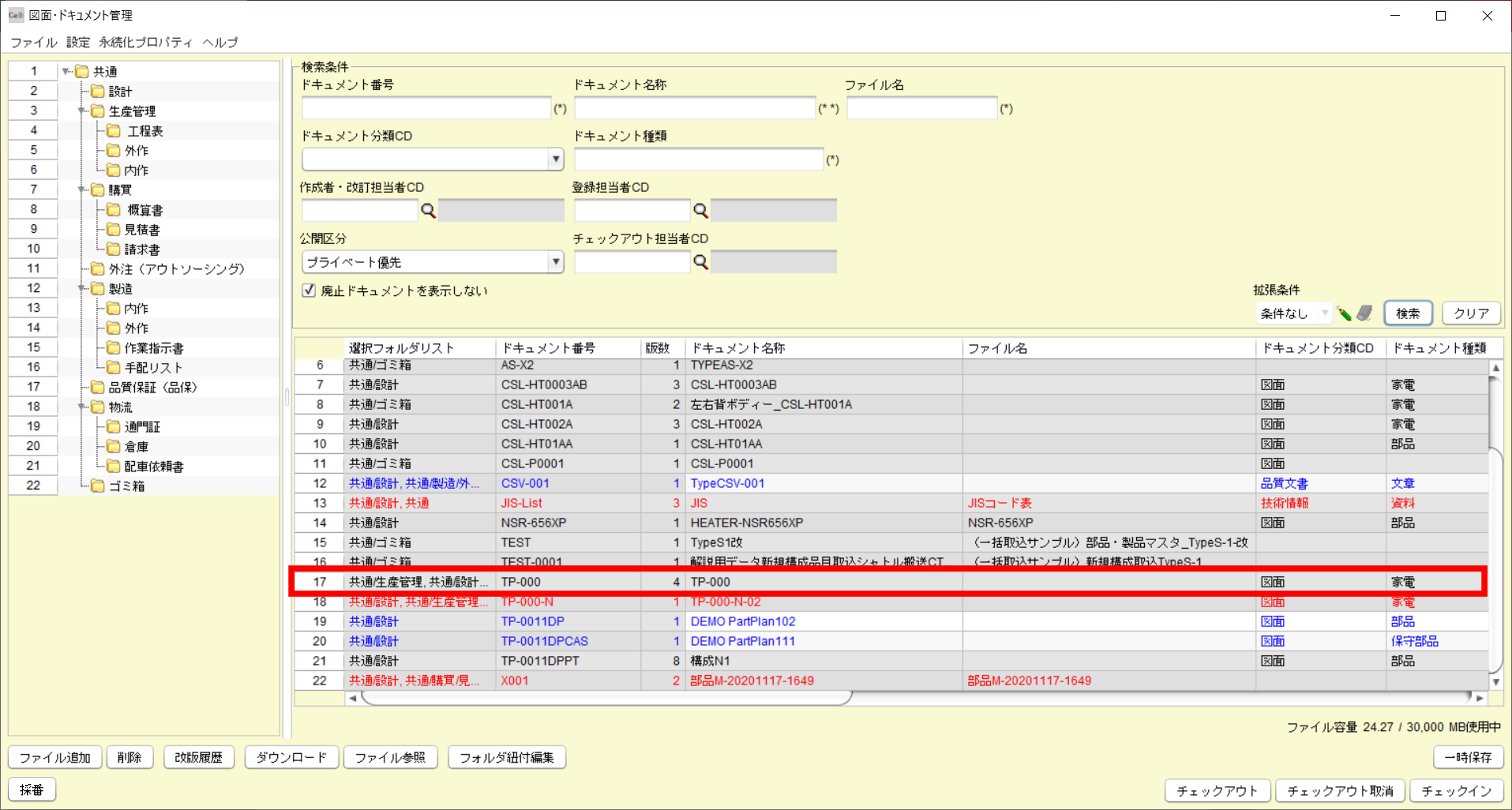Select the 倉庫 folder icon
1512x810 pixels.
click(113, 447)
